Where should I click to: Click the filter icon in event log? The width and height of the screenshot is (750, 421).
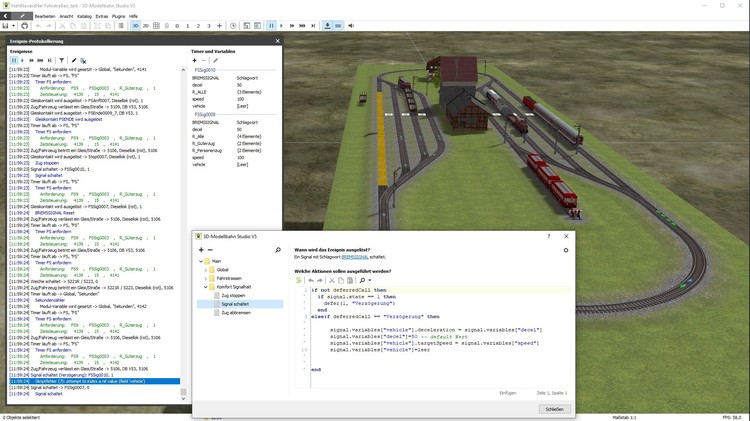[x=61, y=60]
